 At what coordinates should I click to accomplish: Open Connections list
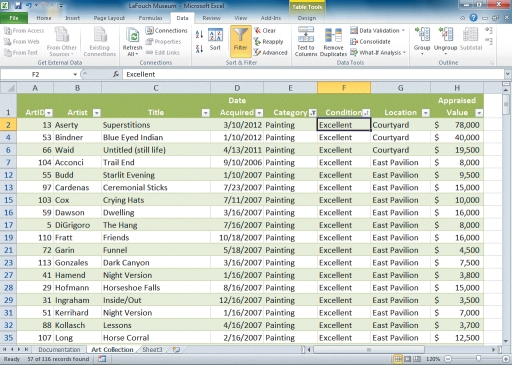167,31
